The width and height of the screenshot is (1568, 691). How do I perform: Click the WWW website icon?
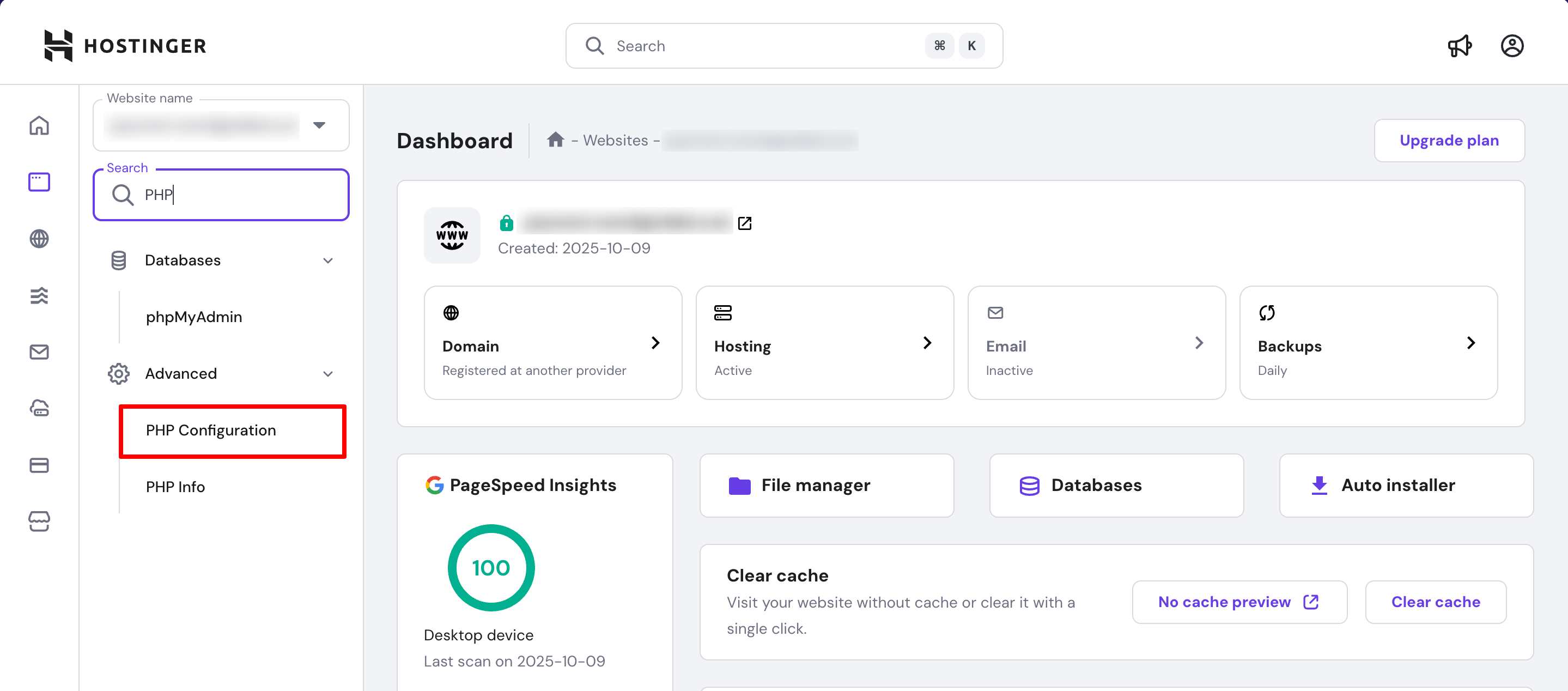[x=452, y=235]
